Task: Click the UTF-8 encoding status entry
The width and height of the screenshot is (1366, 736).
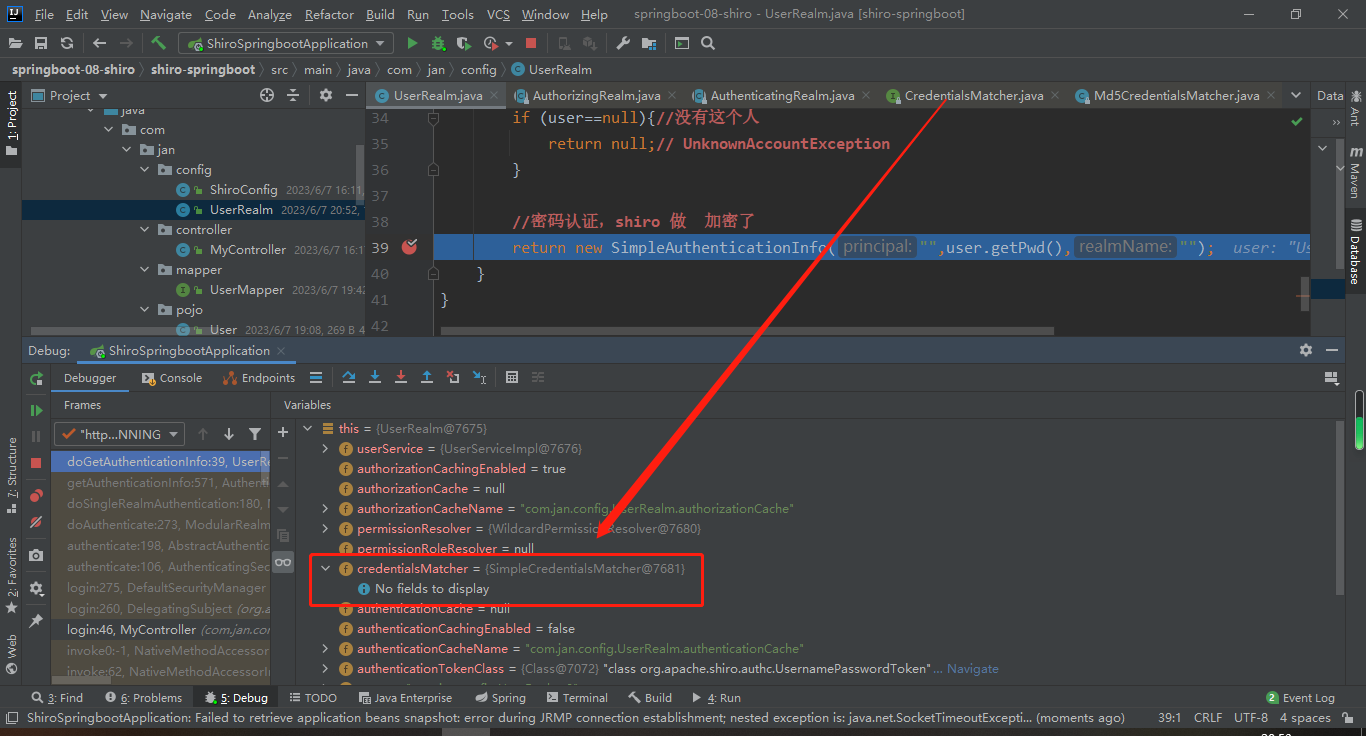Action: point(1250,718)
